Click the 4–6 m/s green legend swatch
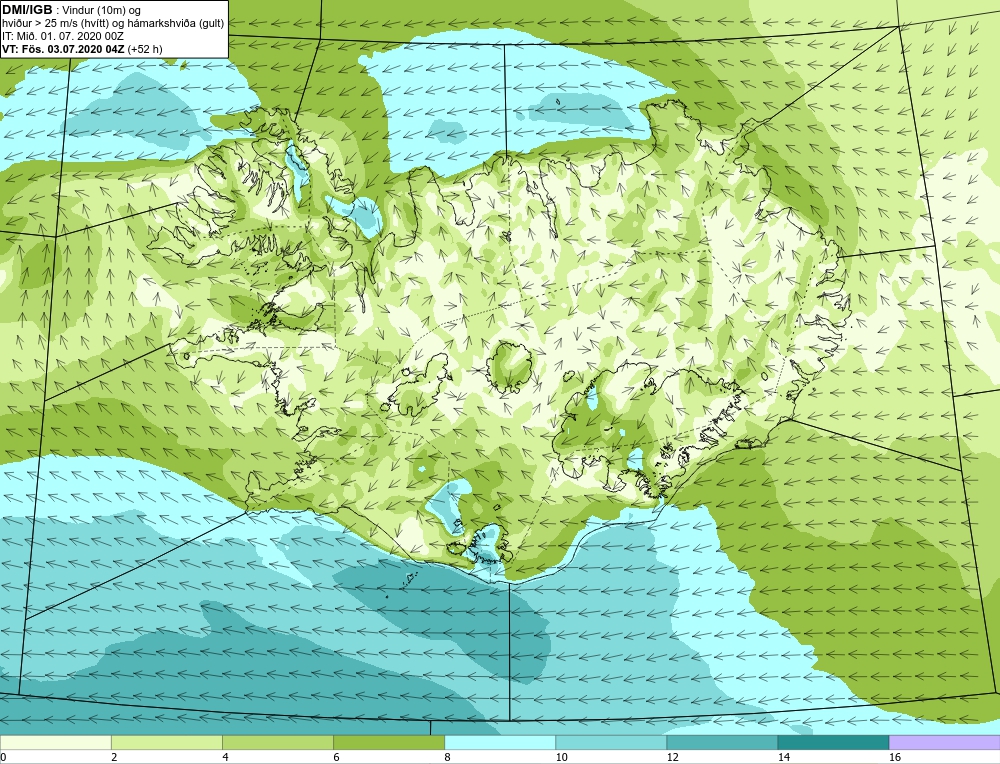 [278, 742]
